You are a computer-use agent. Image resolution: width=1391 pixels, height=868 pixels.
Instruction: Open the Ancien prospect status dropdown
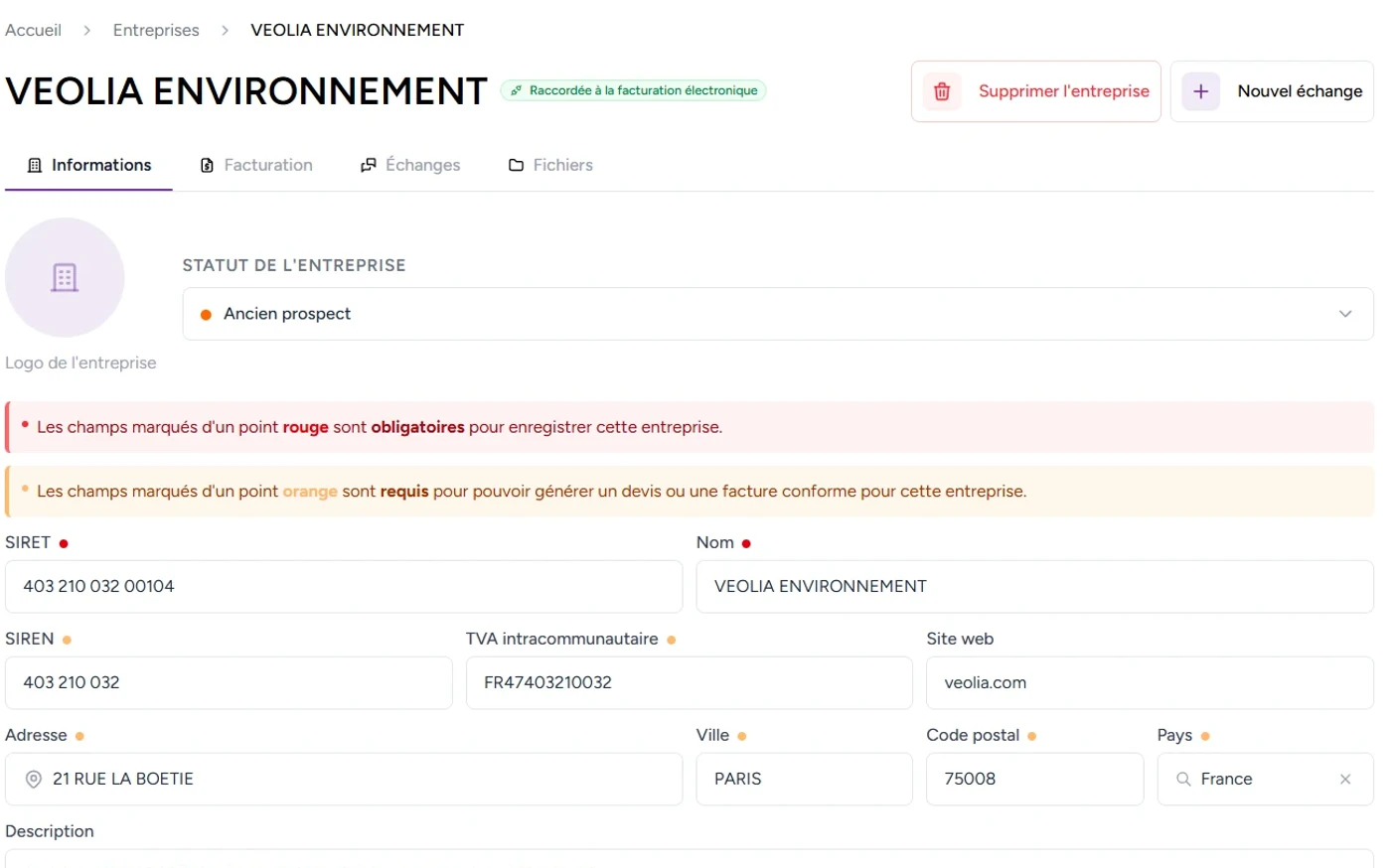pyautogui.click(x=778, y=314)
